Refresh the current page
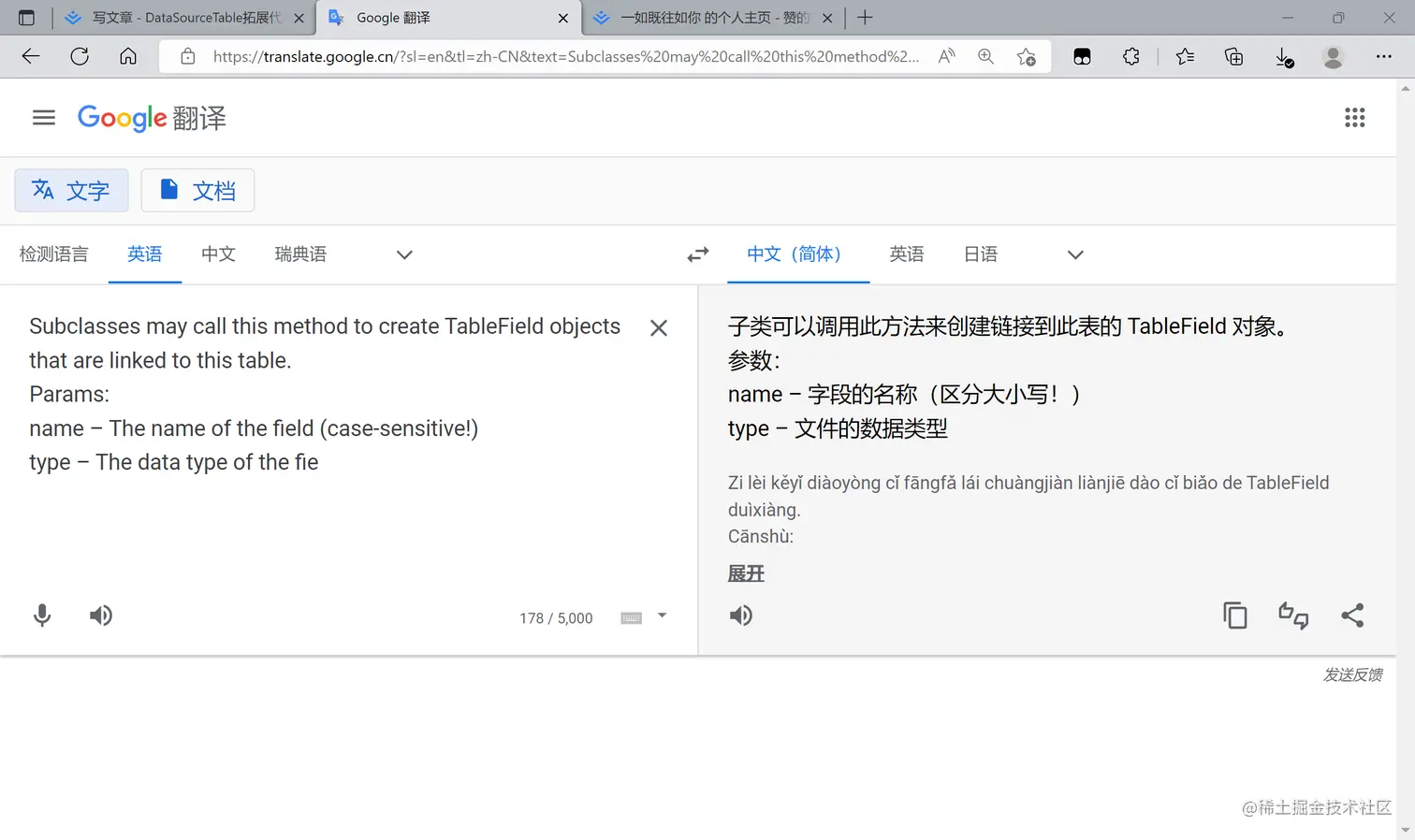The image size is (1415, 840). click(x=80, y=56)
